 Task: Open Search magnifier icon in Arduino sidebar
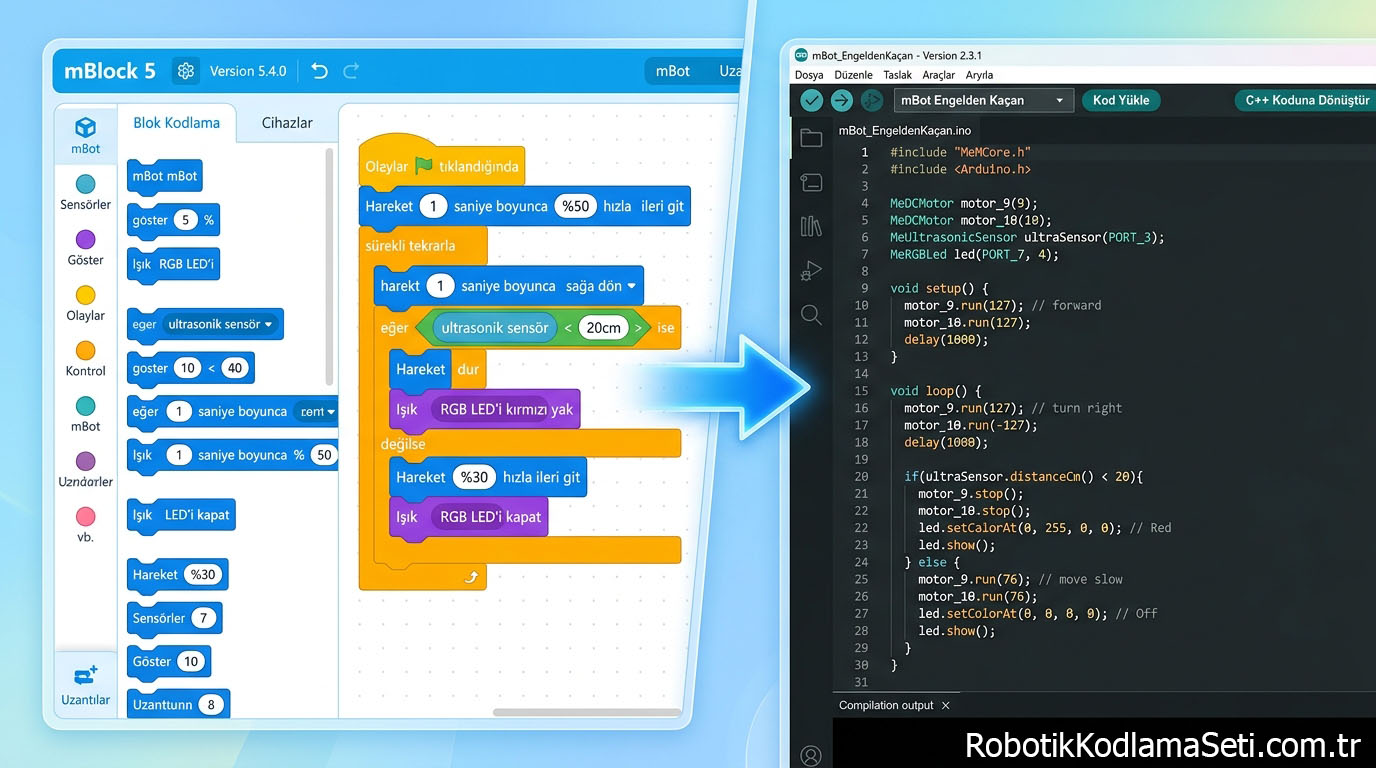(x=811, y=315)
